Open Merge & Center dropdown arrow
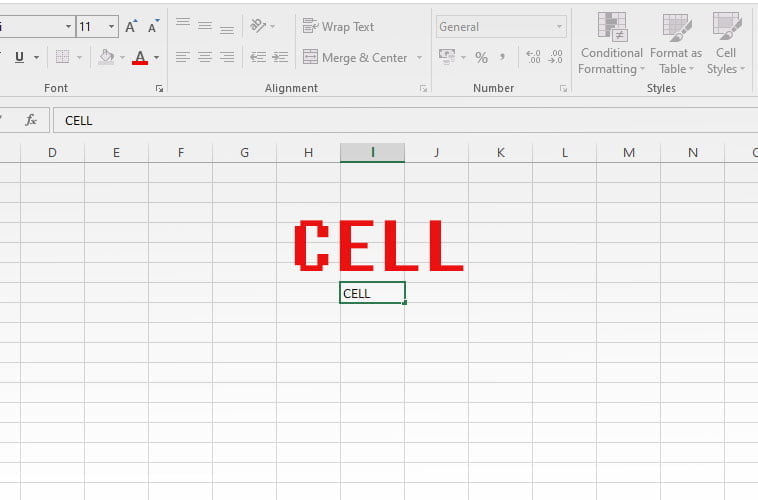This screenshot has height=500, width=758. (419, 58)
